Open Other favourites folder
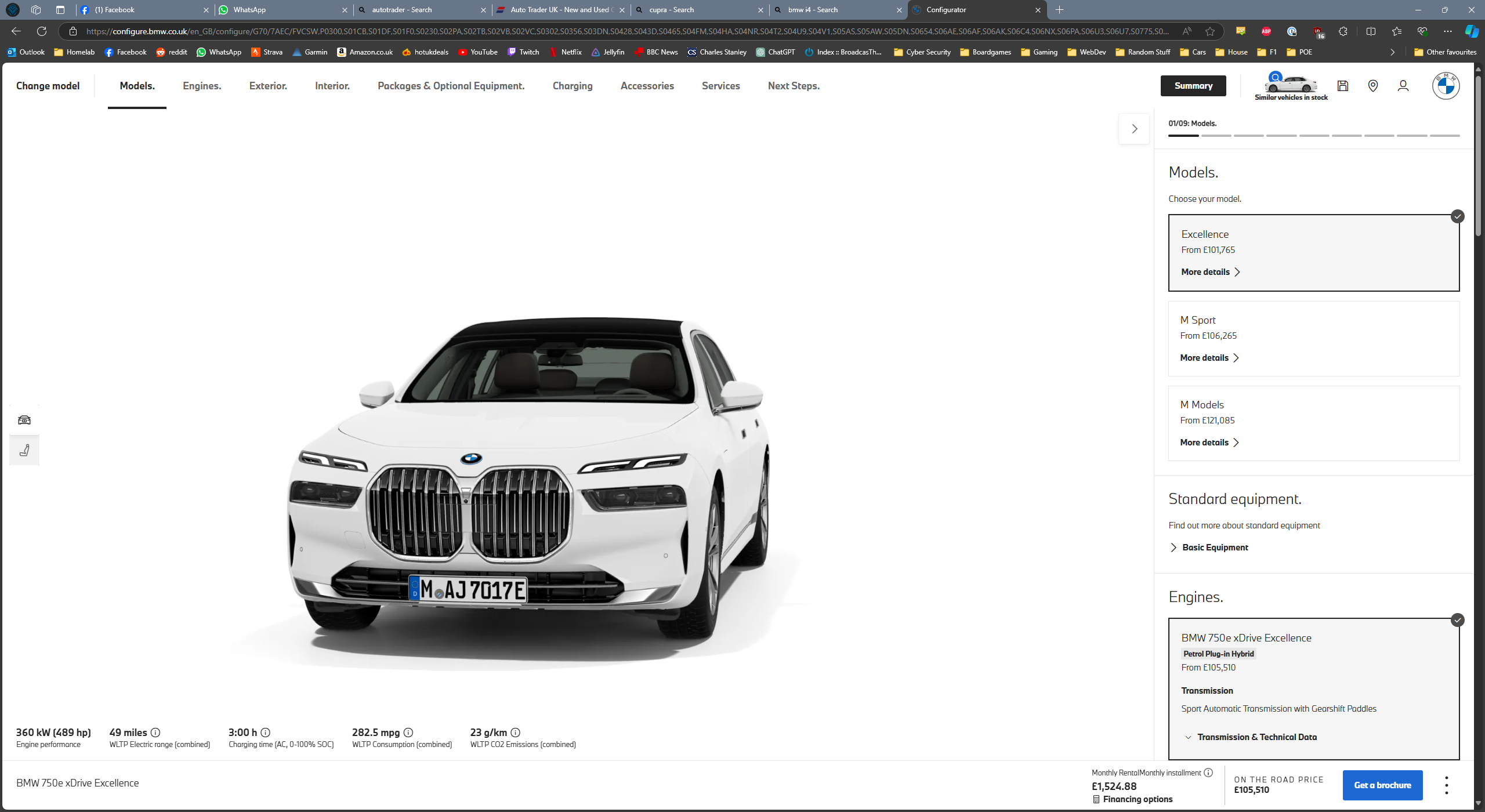This screenshot has width=1485, height=812. click(1445, 52)
